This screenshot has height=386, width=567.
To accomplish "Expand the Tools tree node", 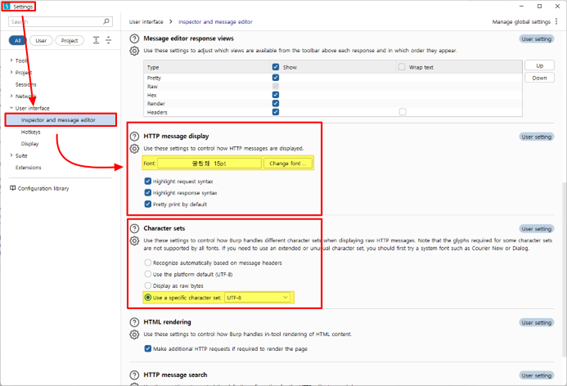I will (x=11, y=60).
